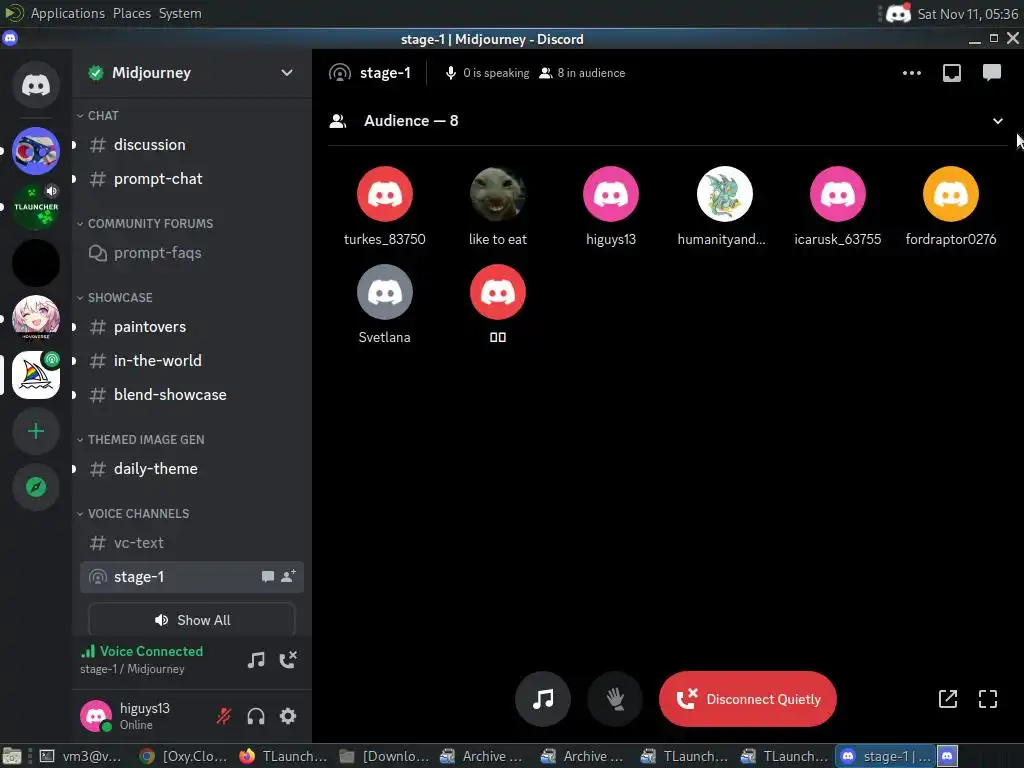
Task: Open Explore Discoverable Servers compass icon
Action: pyautogui.click(x=36, y=487)
